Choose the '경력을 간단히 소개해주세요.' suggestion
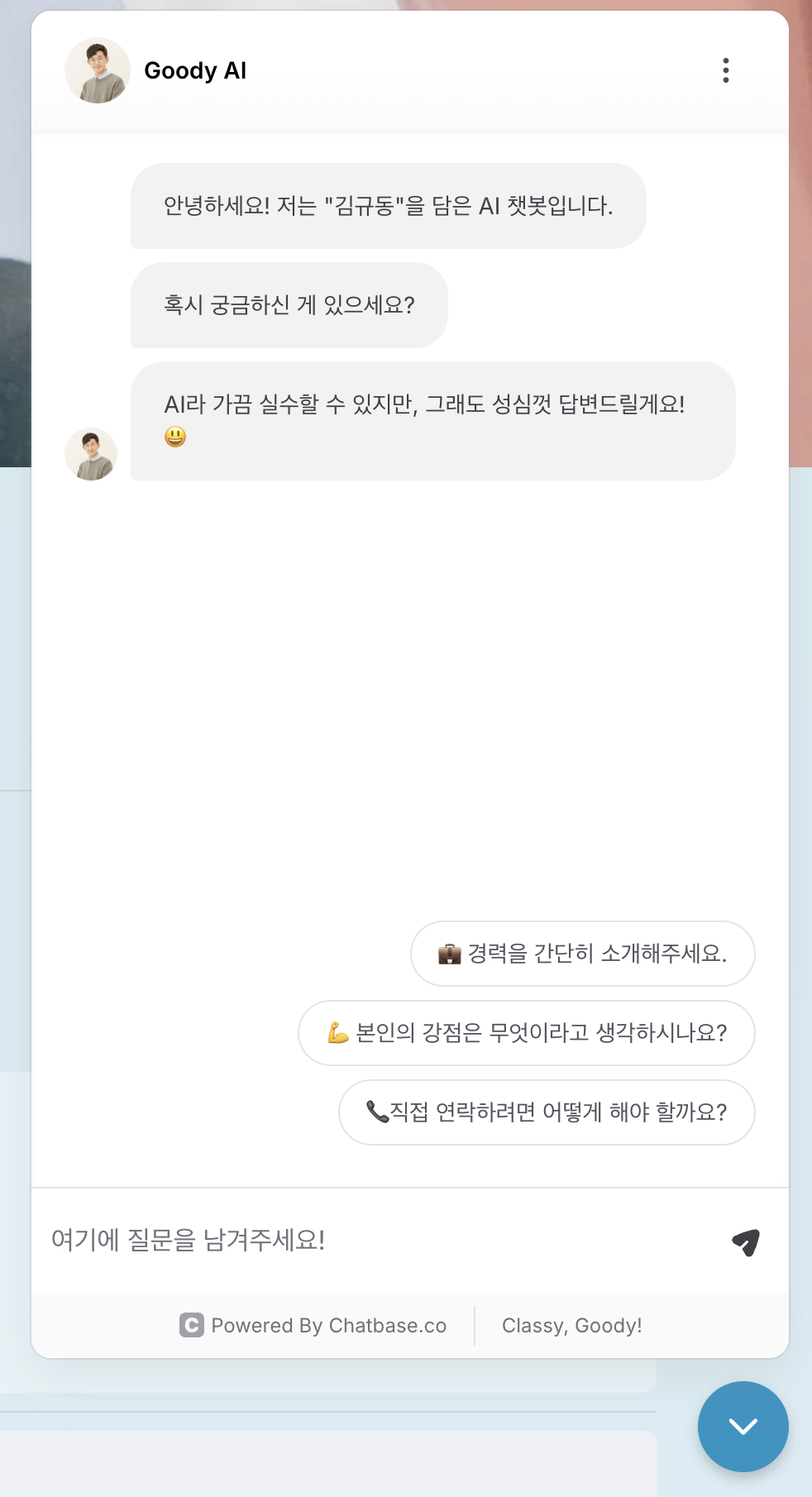The image size is (812, 1497). click(x=582, y=954)
